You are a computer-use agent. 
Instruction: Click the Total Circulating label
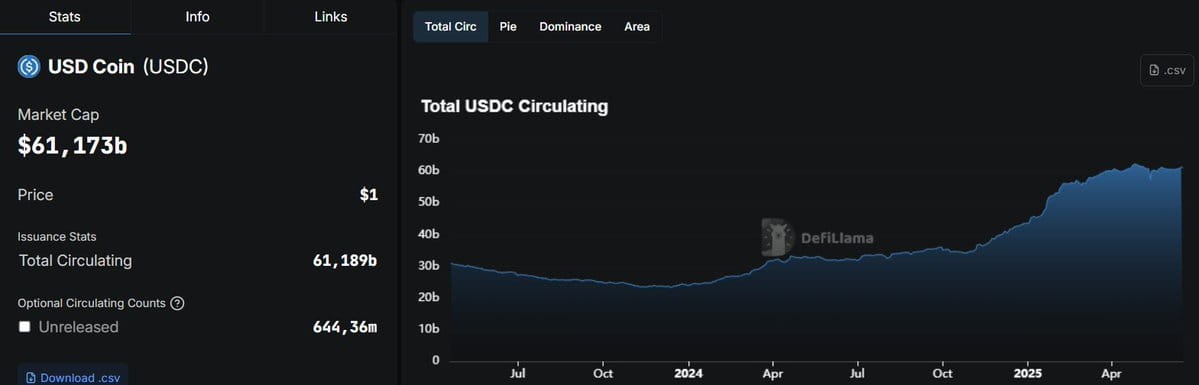pos(75,261)
